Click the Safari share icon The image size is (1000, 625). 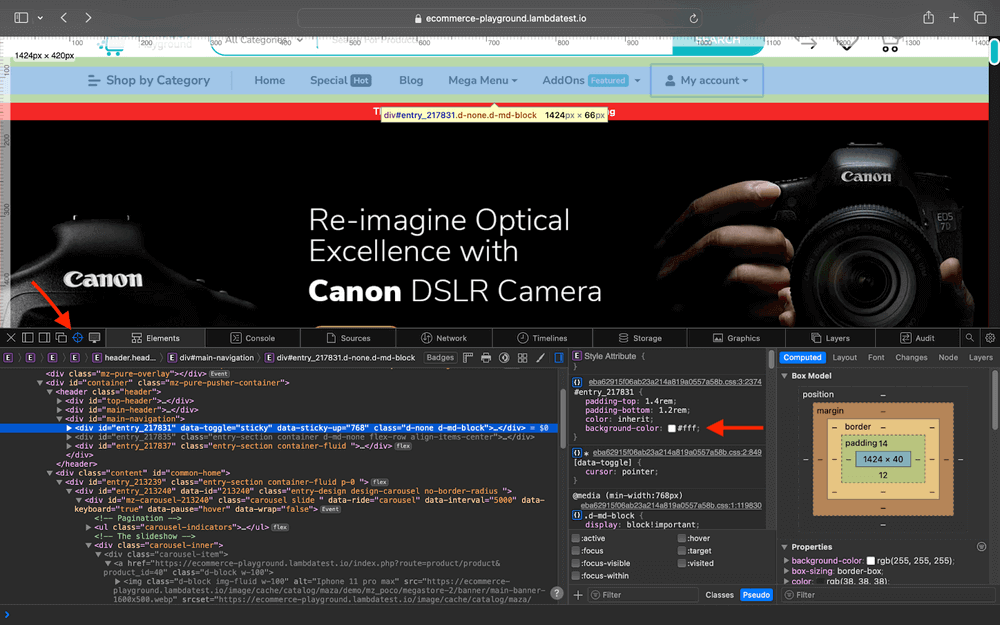(929, 18)
